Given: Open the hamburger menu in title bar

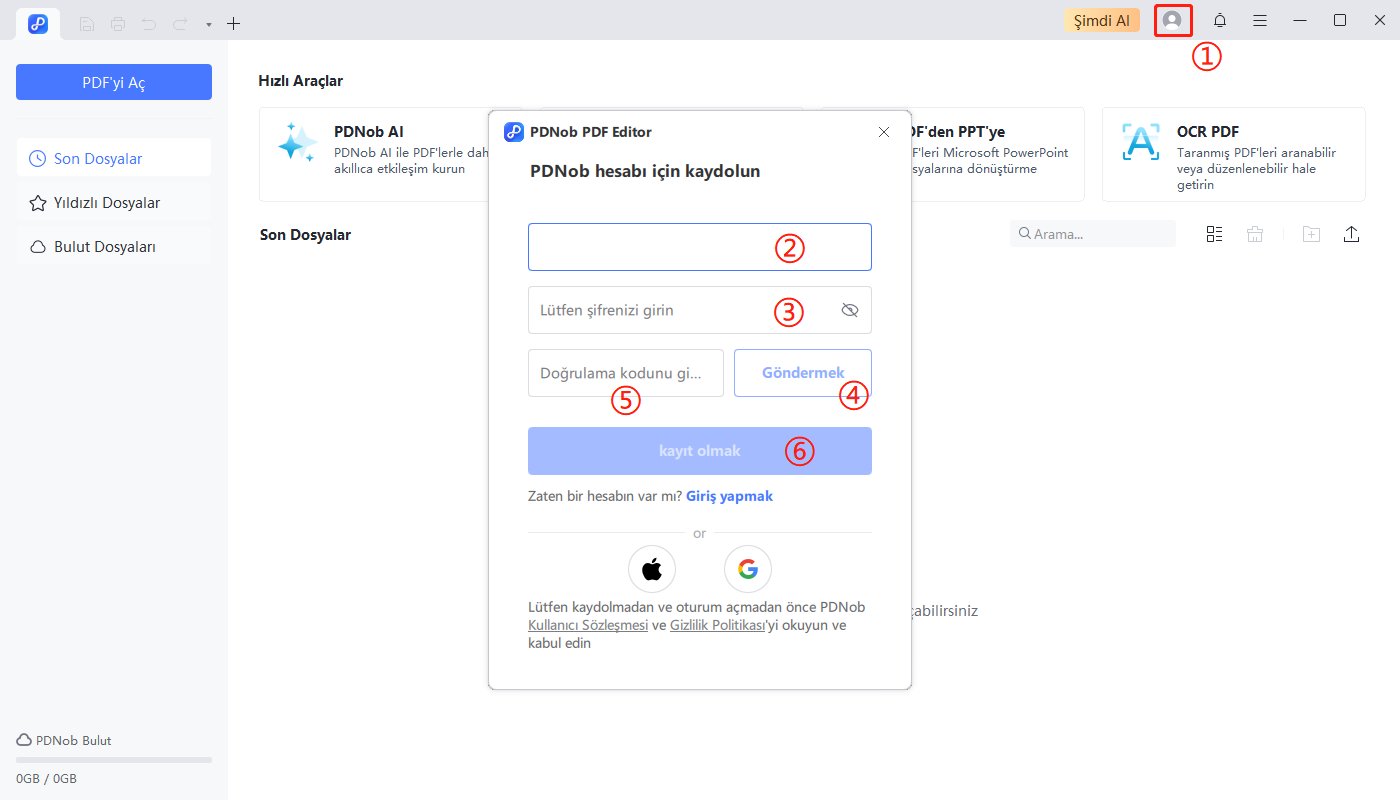Looking at the screenshot, I should point(1260,21).
